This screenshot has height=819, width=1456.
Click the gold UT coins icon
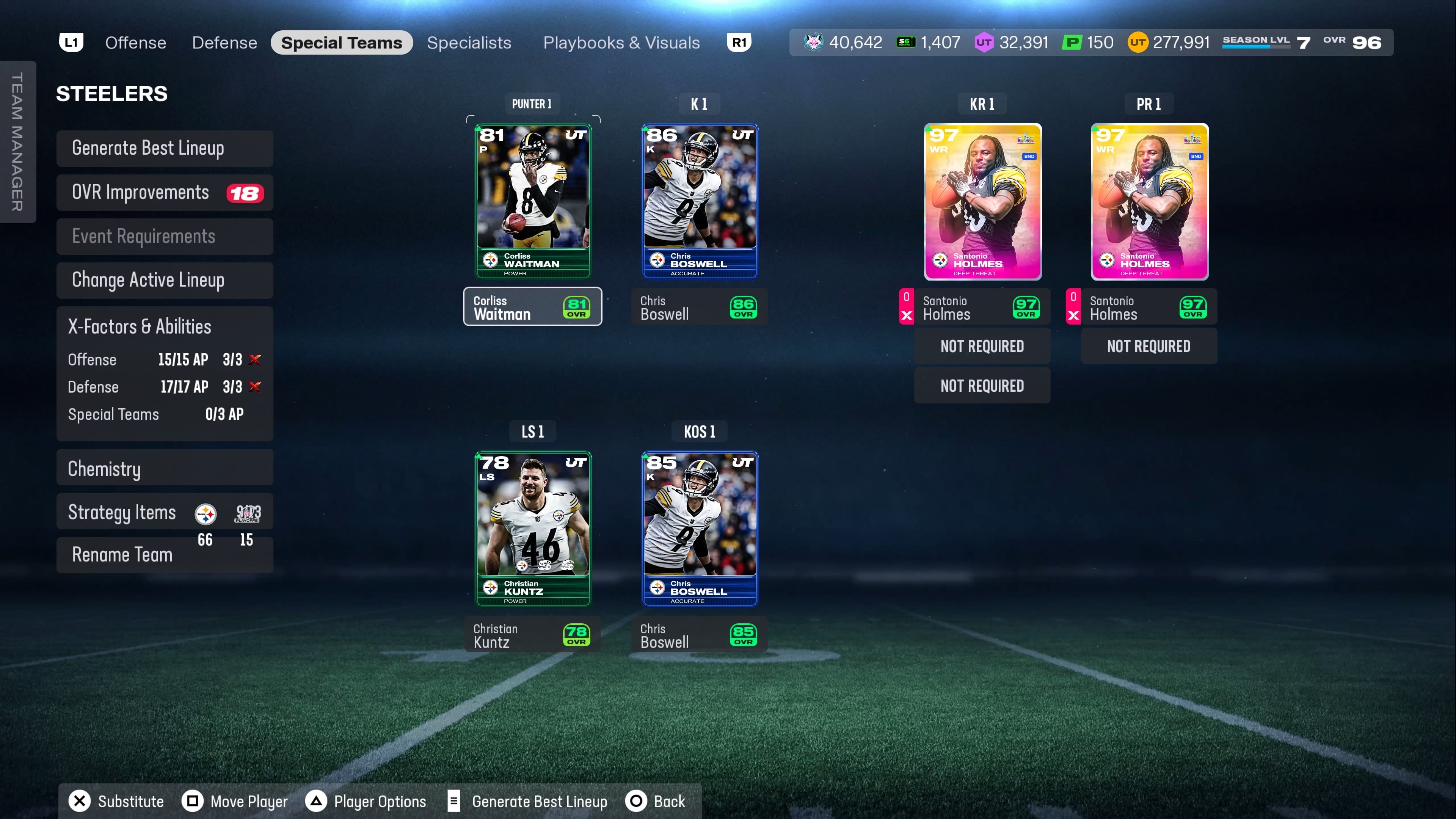click(1137, 42)
